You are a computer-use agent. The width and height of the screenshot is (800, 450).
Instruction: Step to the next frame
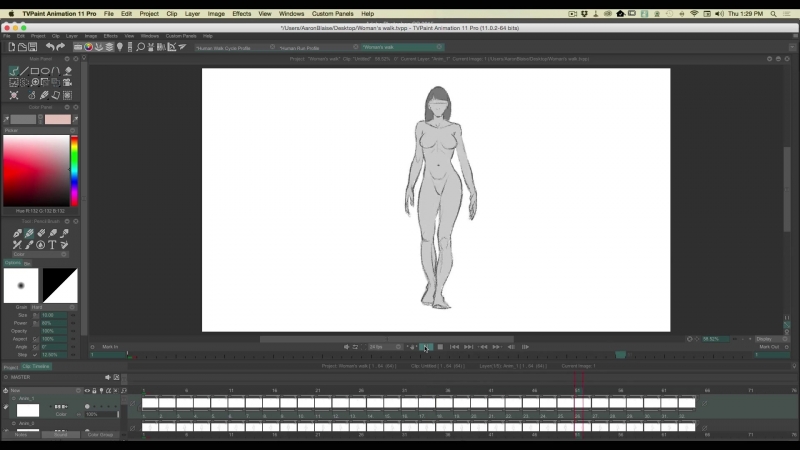[x=525, y=347]
